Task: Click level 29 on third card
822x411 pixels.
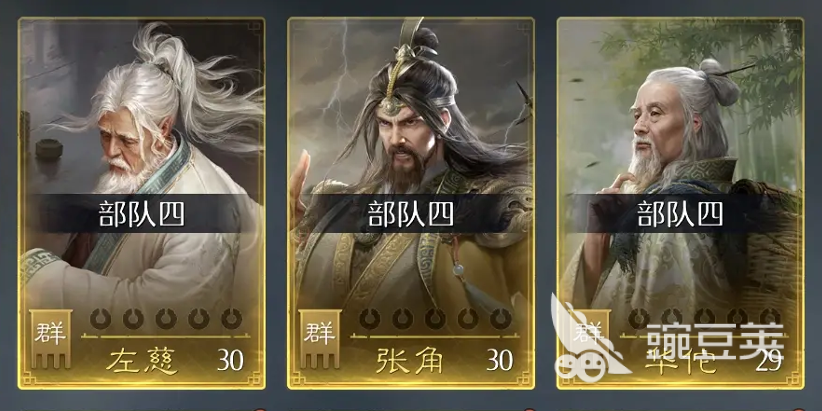Action: [x=769, y=360]
